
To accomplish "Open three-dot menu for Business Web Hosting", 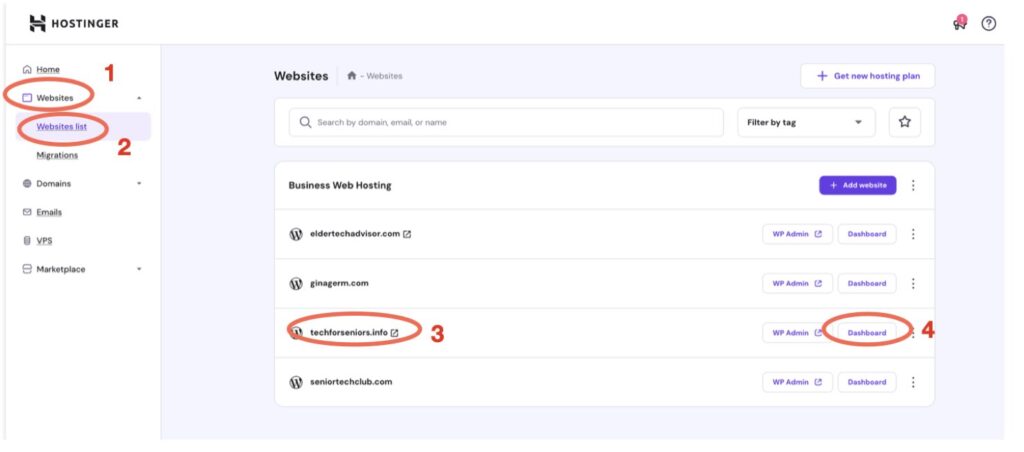I will click(x=913, y=185).
